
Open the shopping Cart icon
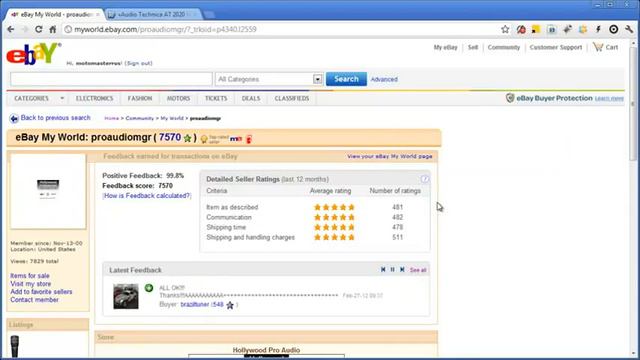point(598,47)
